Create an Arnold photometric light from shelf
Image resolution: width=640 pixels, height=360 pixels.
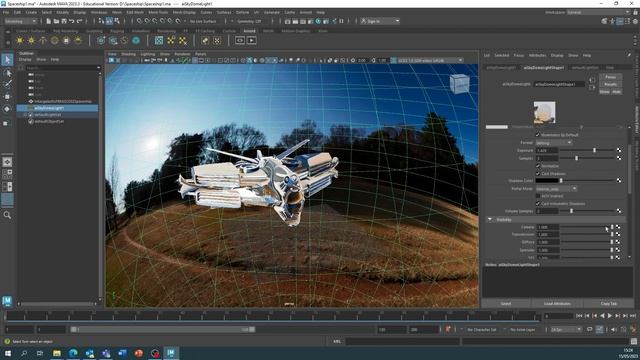click(43, 40)
